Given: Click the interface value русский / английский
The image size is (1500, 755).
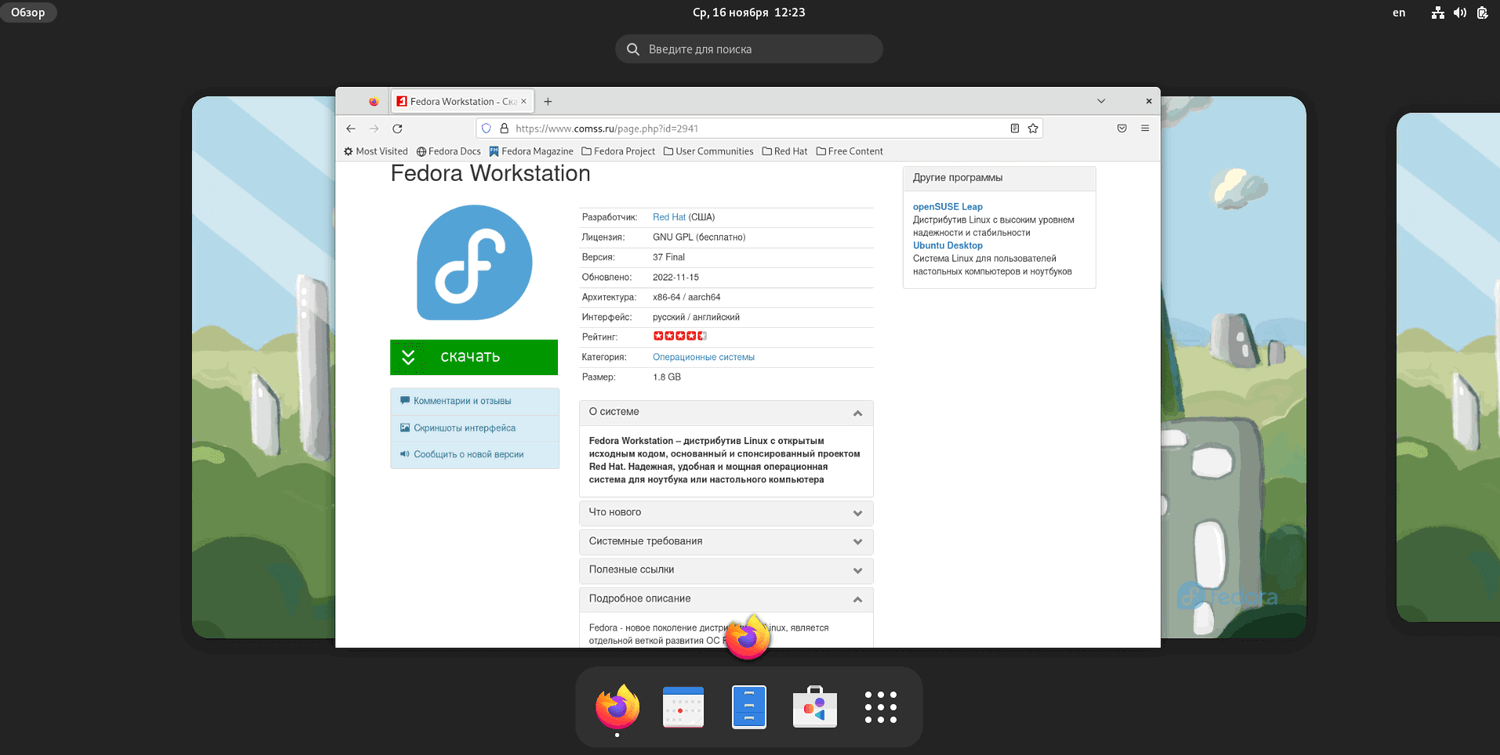Looking at the screenshot, I should [696, 317].
